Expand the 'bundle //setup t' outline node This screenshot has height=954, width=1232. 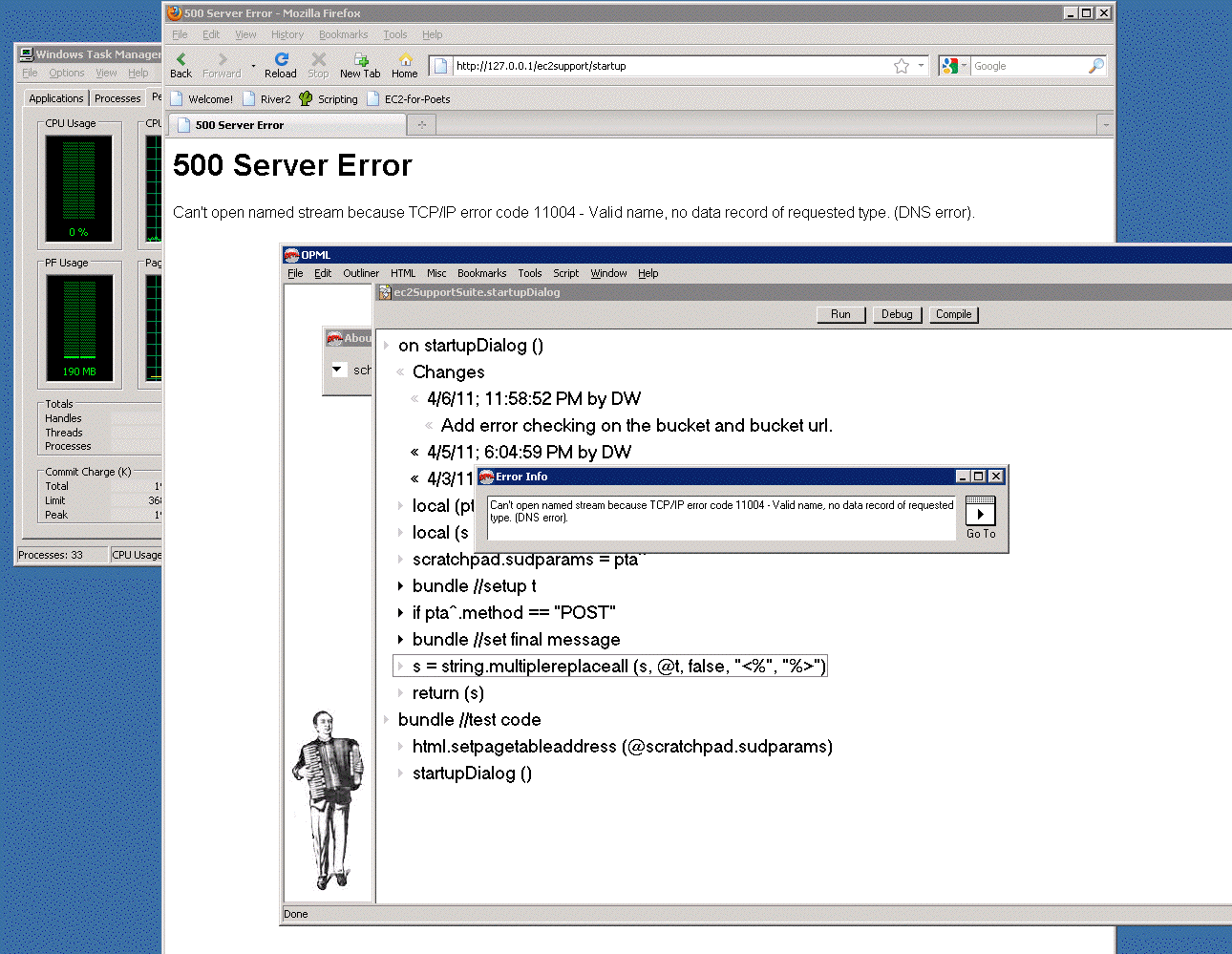(x=400, y=586)
